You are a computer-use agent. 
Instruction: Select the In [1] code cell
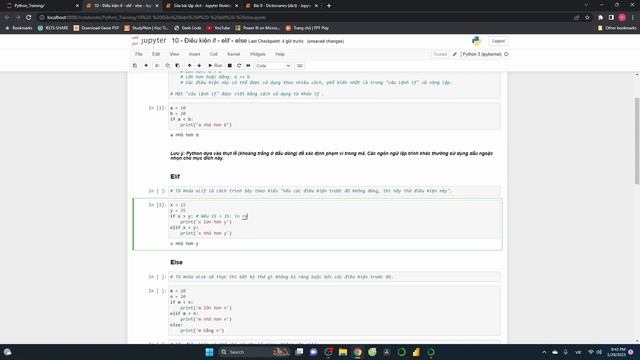coord(334,116)
